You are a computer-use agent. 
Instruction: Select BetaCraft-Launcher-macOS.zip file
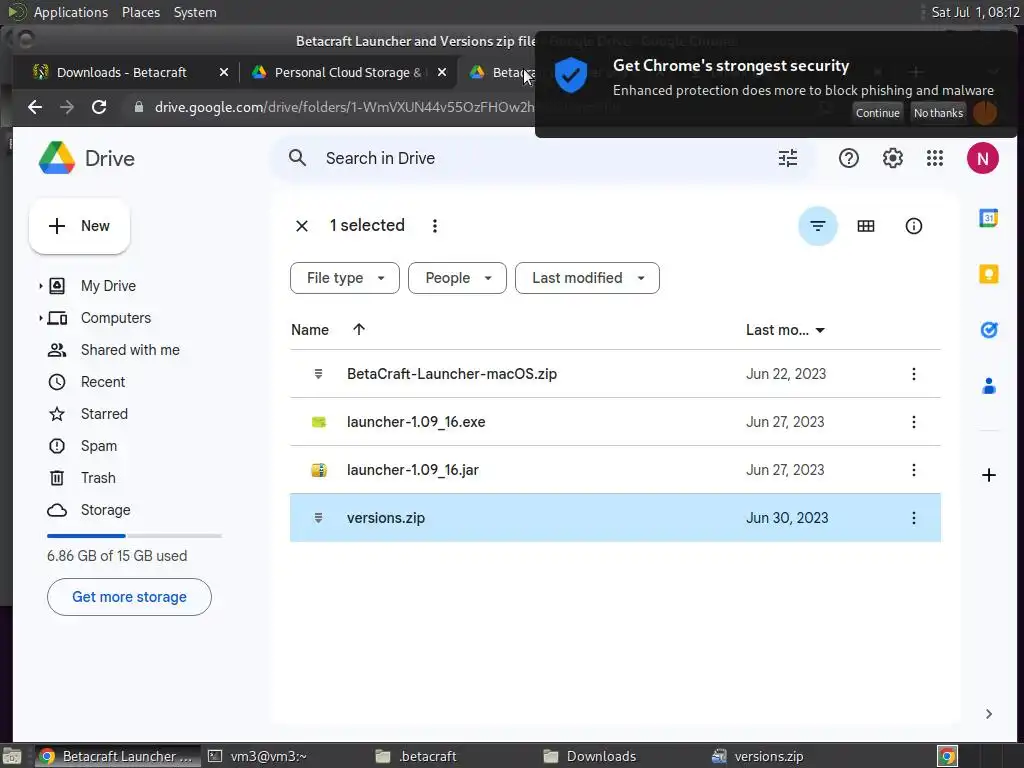(x=615, y=374)
